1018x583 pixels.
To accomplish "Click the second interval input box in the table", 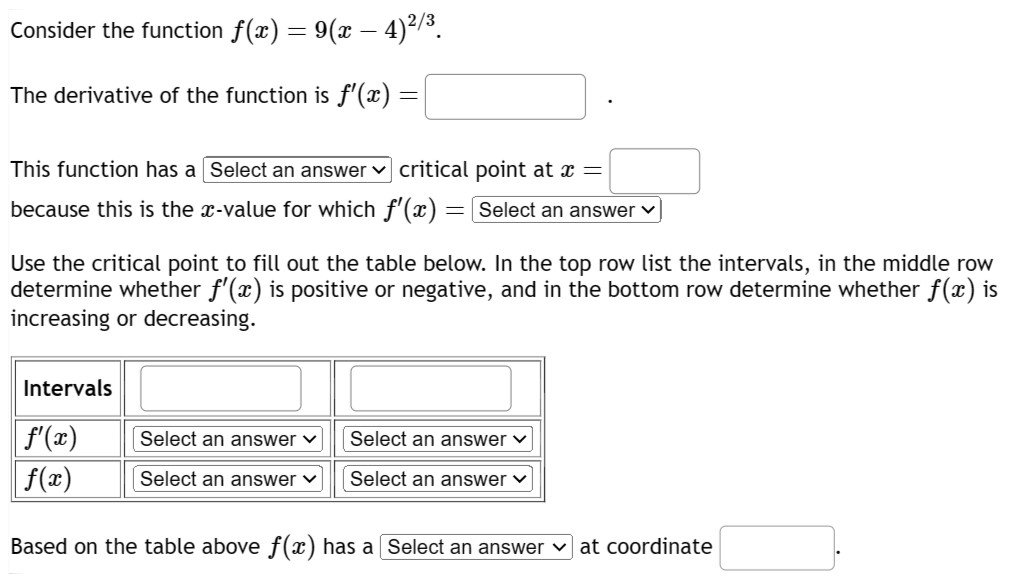I will 428,389.
